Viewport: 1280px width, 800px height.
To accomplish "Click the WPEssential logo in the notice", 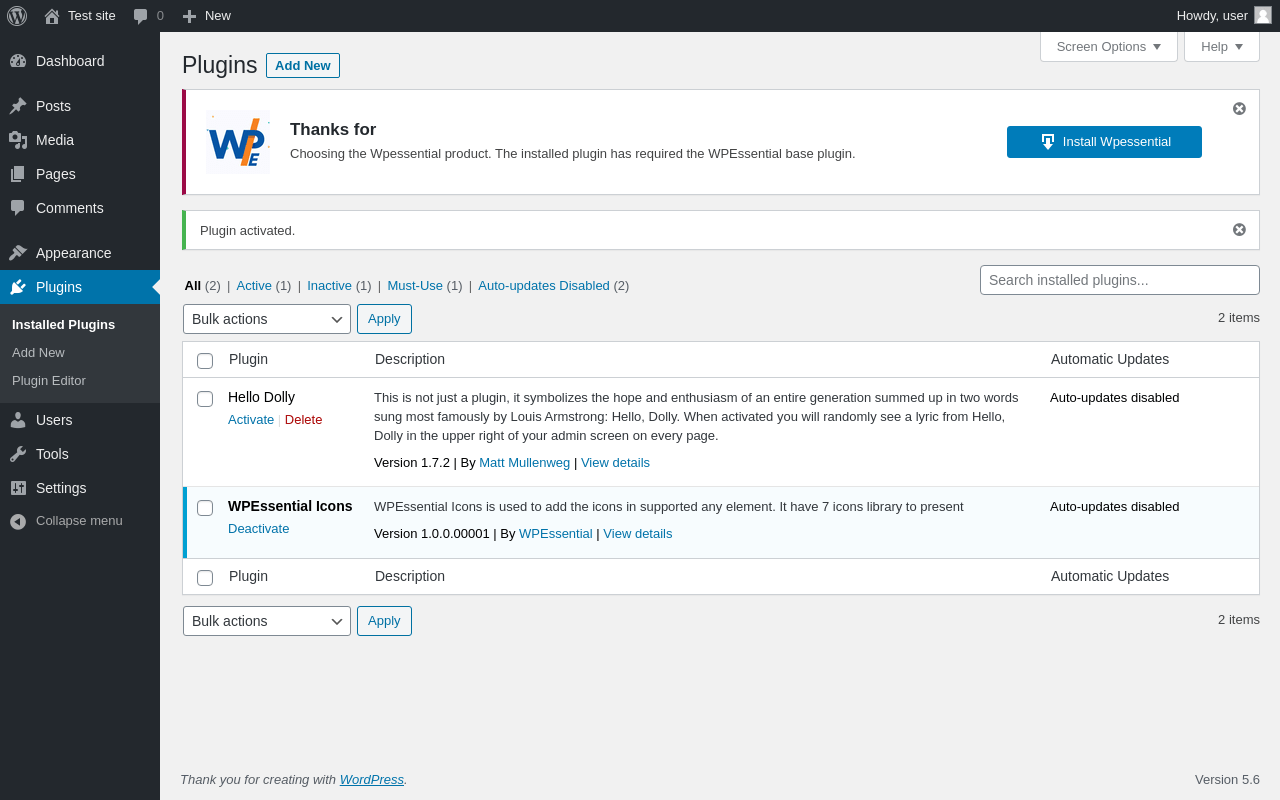I will click(x=238, y=142).
